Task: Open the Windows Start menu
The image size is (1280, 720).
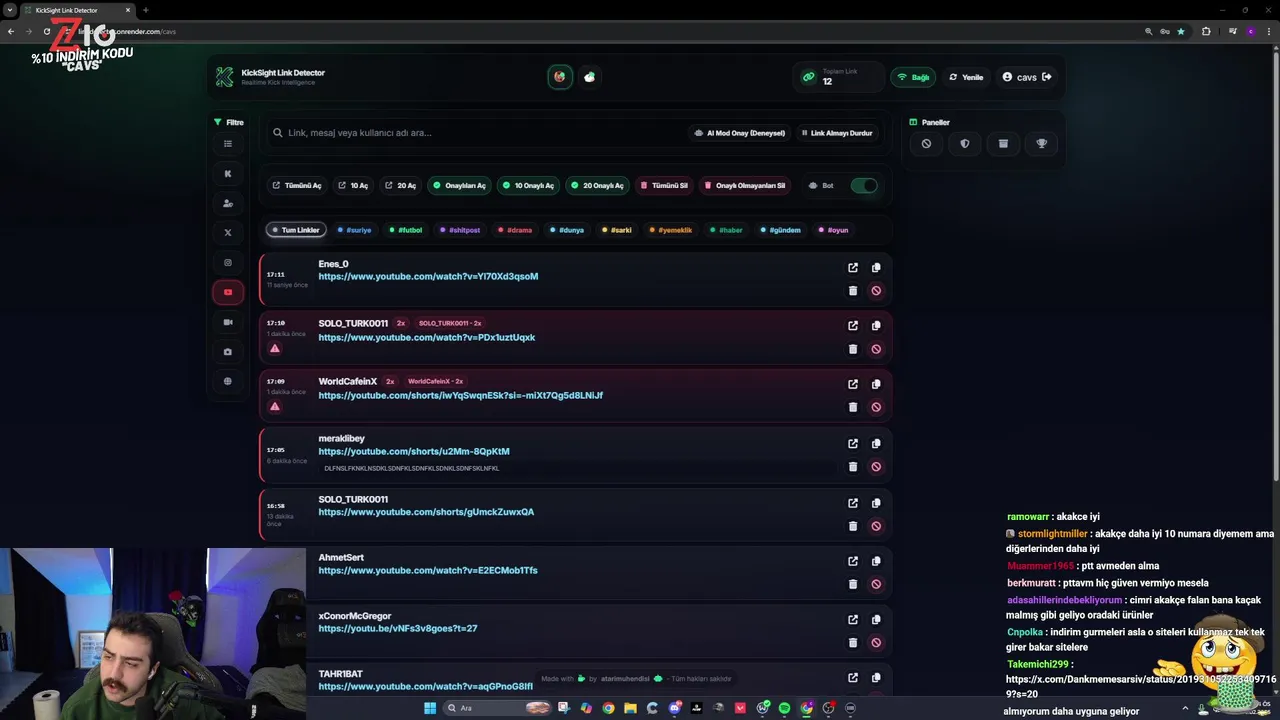Action: coord(430,708)
